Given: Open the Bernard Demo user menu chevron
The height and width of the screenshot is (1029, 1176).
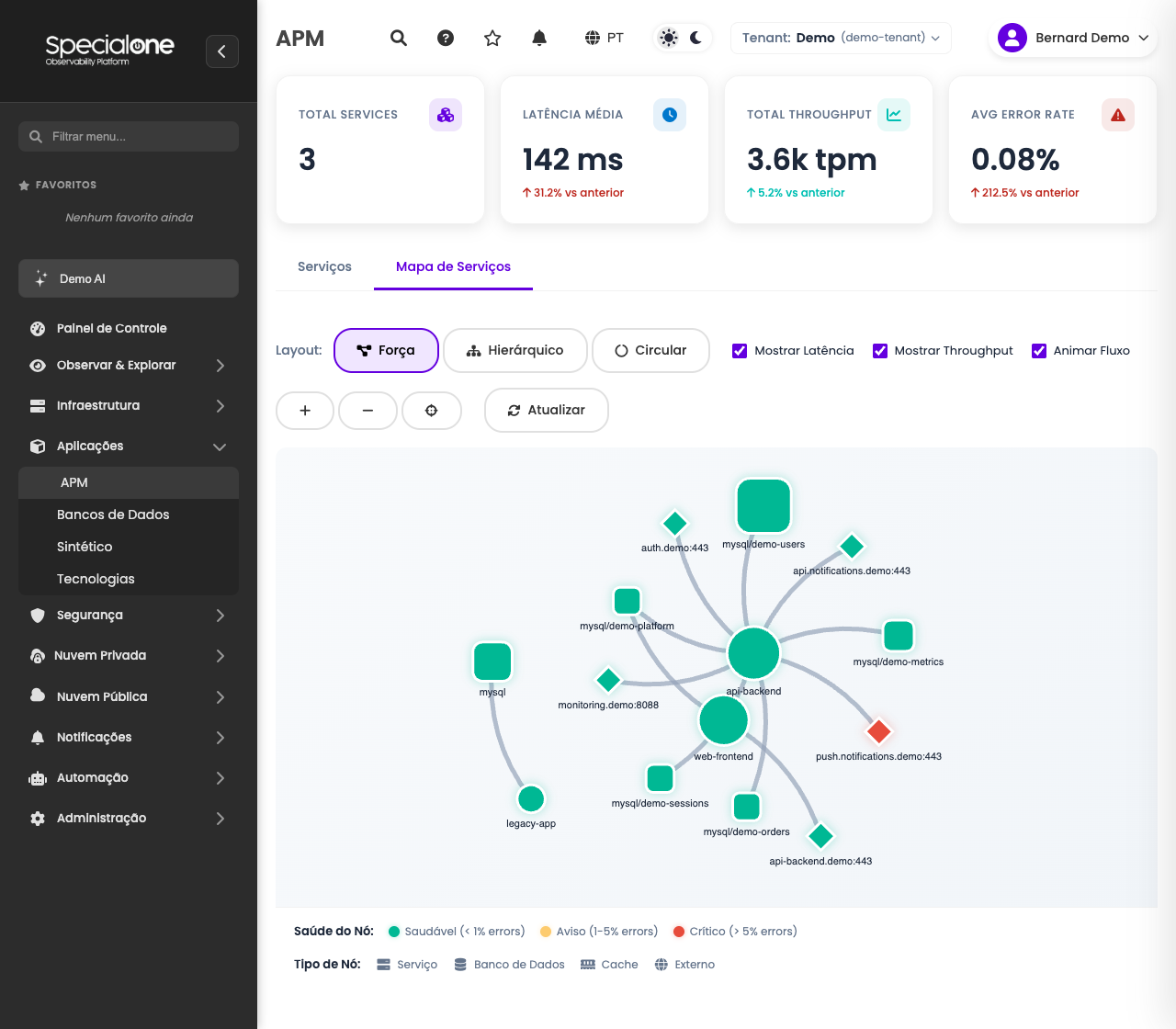Looking at the screenshot, I should pyautogui.click(x=1144, y=38).
